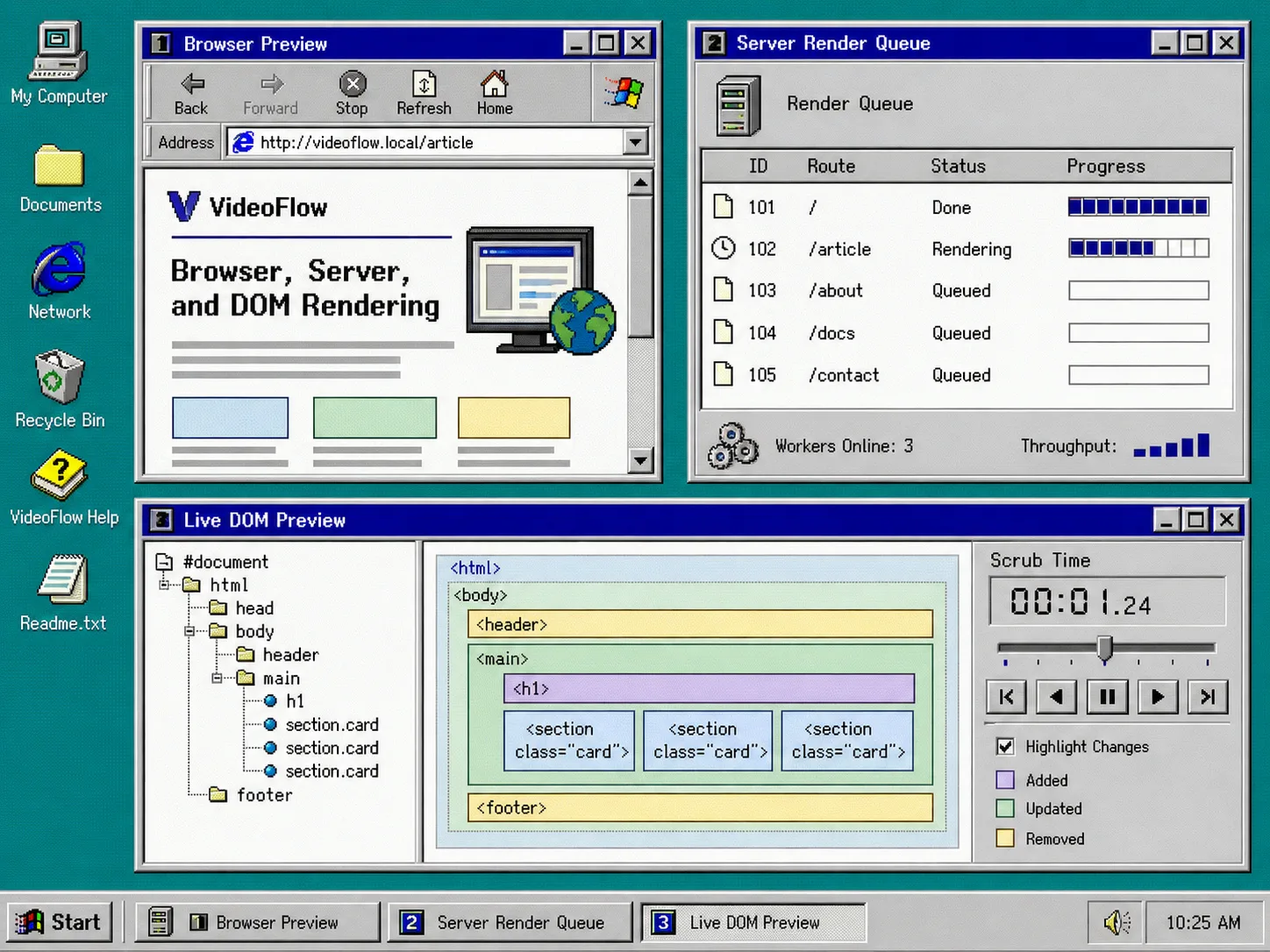The height and width of the screenshot is (952, 1270).
Task: Click the Windows flag logo in Browser Preview
Action: point(624,92)
